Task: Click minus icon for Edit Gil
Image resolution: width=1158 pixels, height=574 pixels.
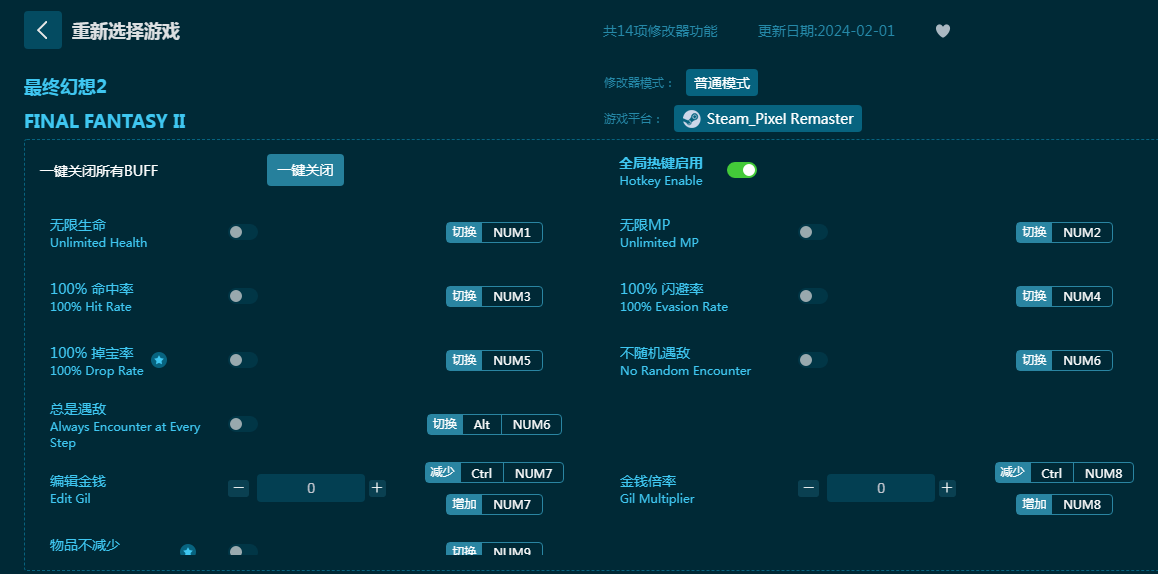Action: (x=238, y=488)
